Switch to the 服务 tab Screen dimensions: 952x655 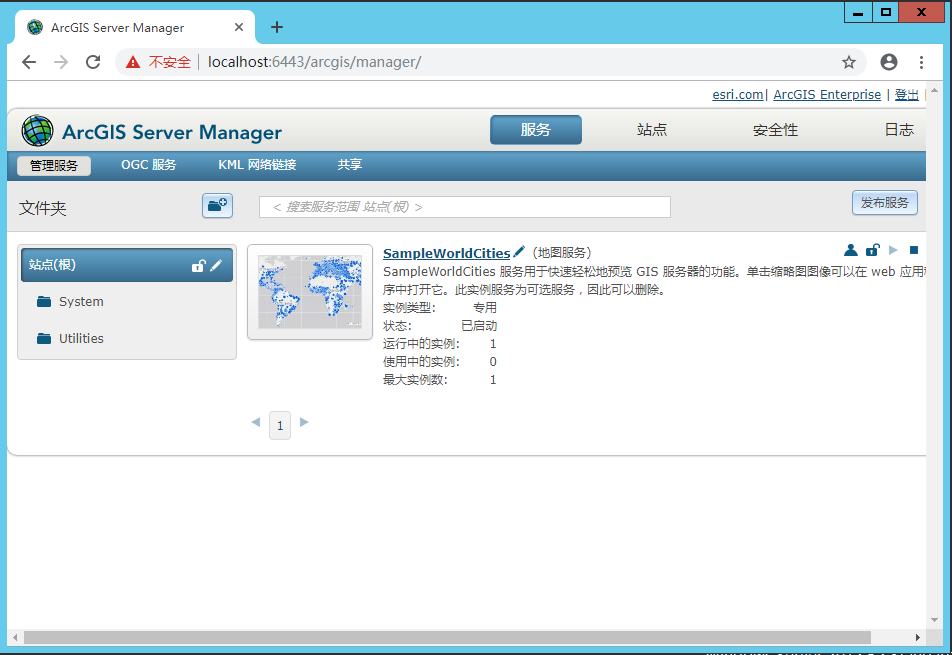coord(536,130)
